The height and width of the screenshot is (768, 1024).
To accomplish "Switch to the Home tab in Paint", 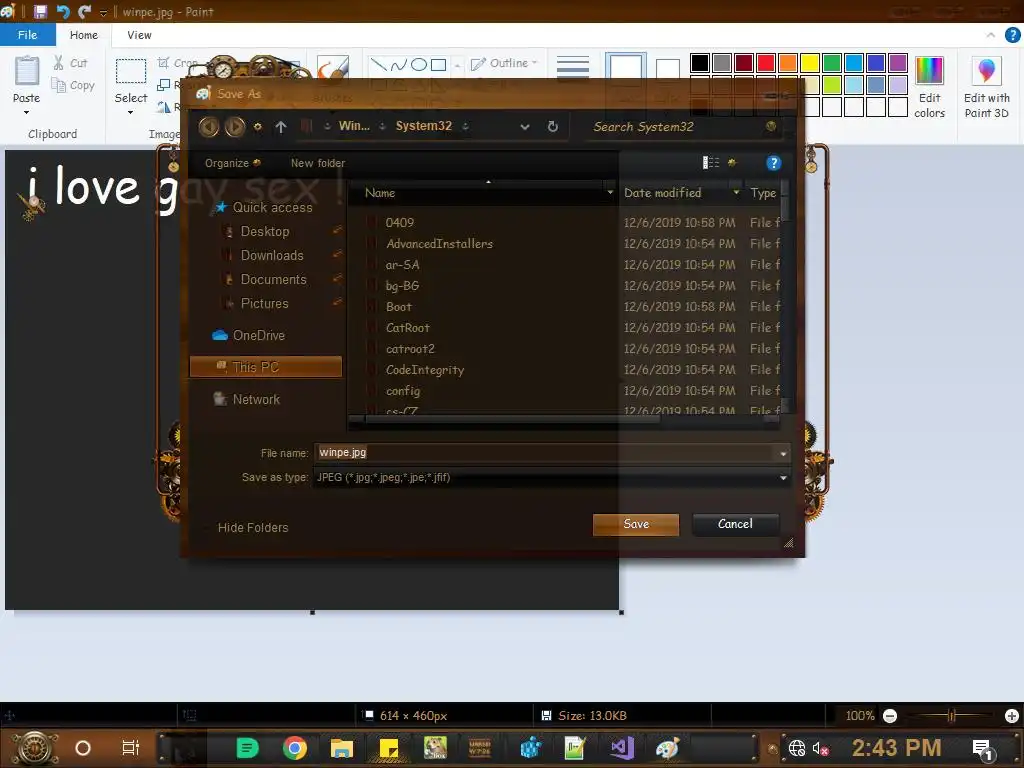I will (84, 35).
